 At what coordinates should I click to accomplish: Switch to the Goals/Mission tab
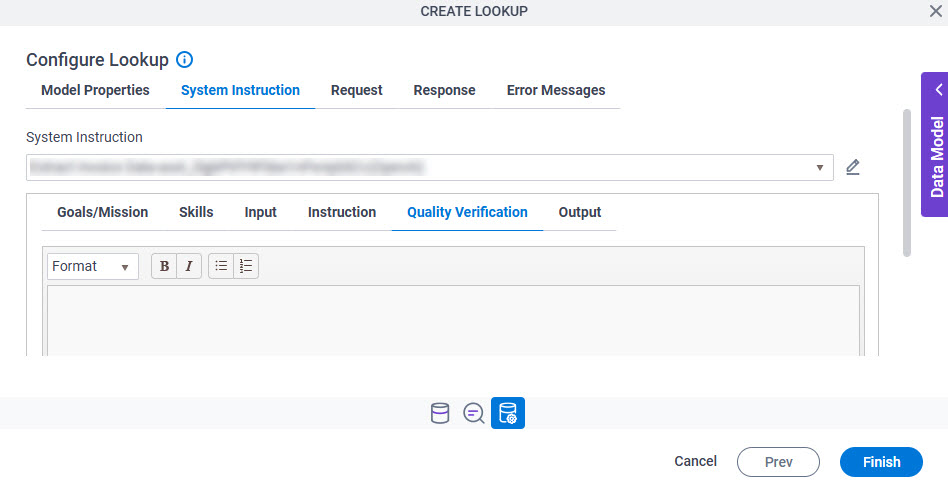pyautogui.click(x=102, y=212)
